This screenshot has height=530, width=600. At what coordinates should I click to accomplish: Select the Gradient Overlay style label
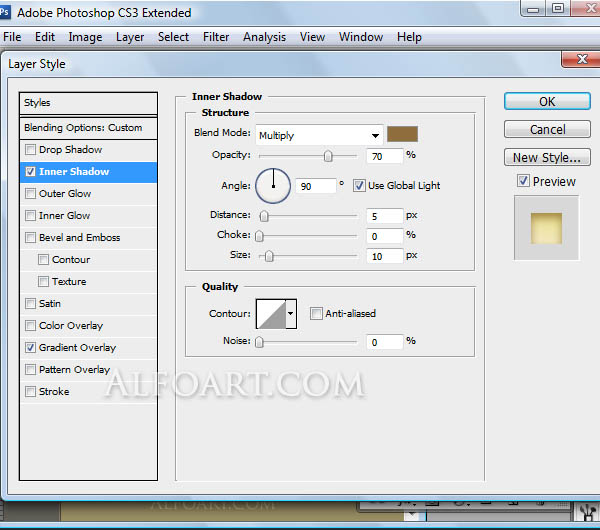coord(77,347)
